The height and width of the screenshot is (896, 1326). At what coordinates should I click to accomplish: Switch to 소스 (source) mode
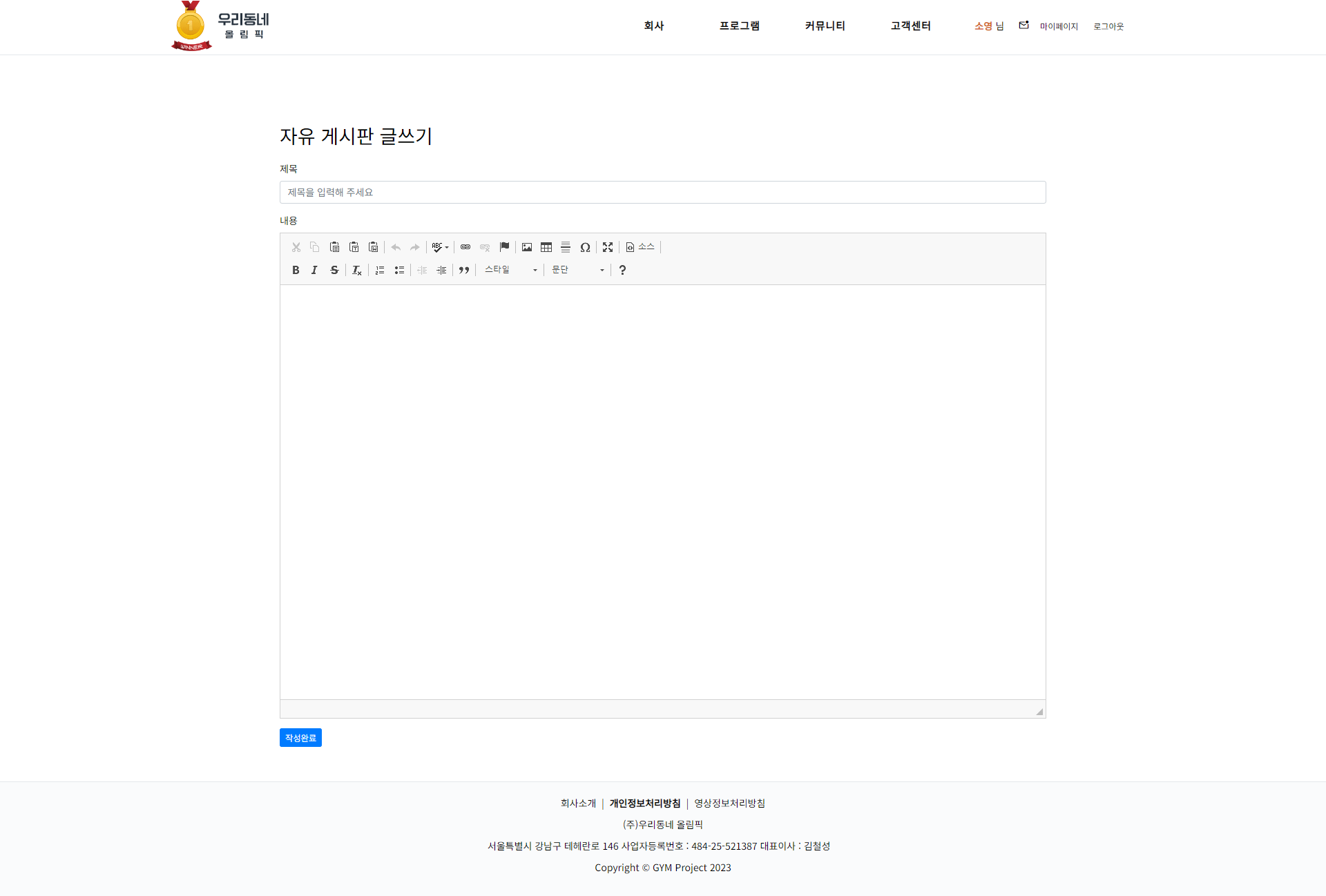[x=640, y=246]
